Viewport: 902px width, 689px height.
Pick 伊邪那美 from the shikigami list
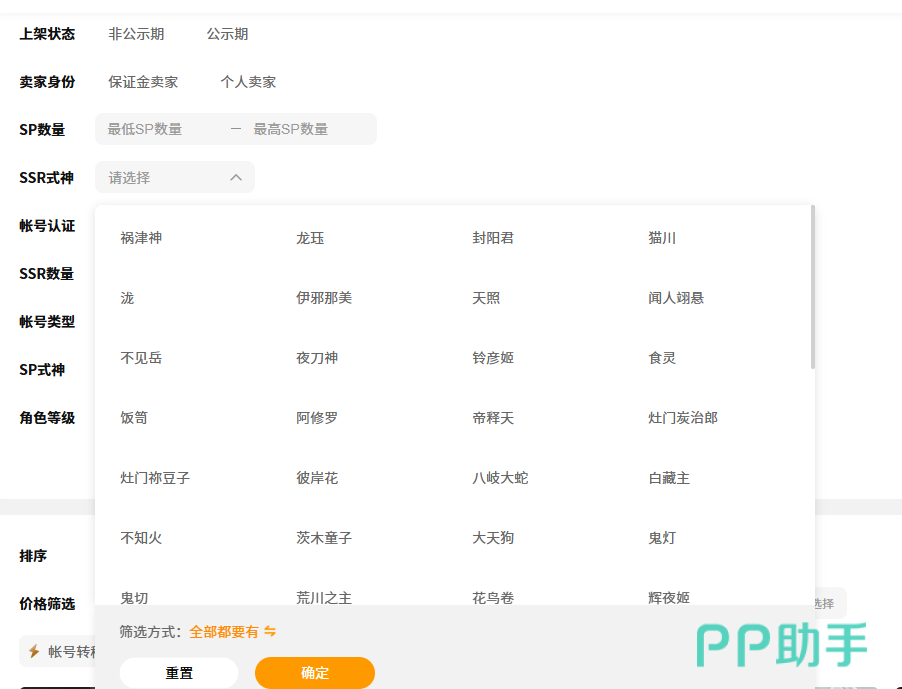click(x=324, y=298)
